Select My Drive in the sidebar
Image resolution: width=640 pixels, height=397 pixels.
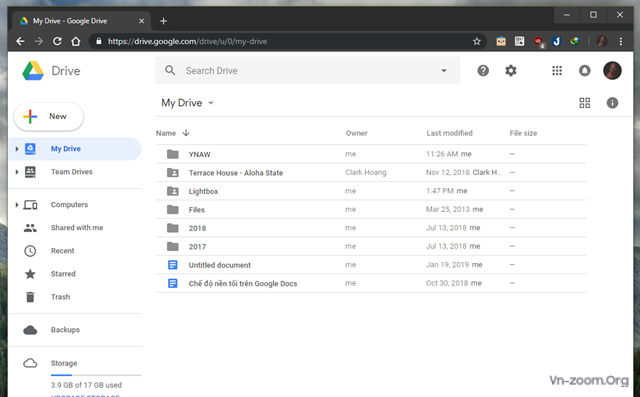click(x=75, y=149)
